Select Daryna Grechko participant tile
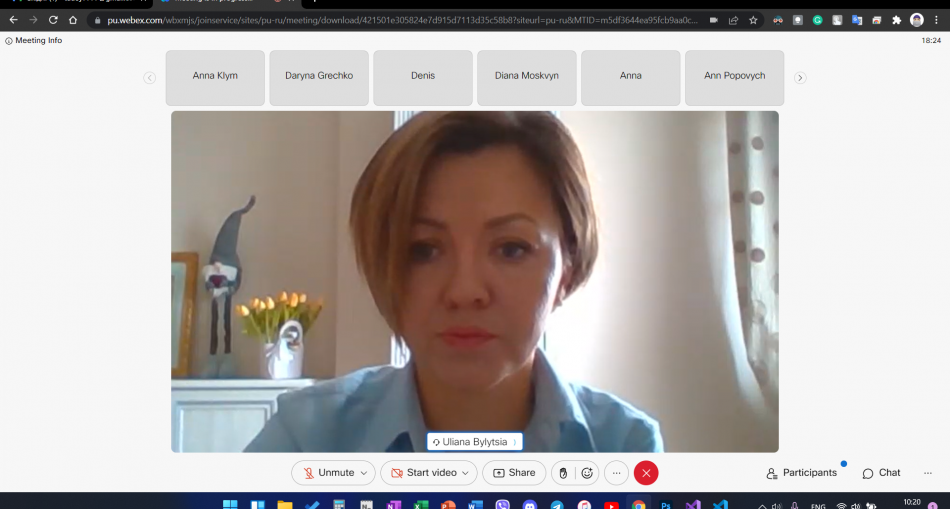Viewport: 950px width, 509px height. point(319,77)
